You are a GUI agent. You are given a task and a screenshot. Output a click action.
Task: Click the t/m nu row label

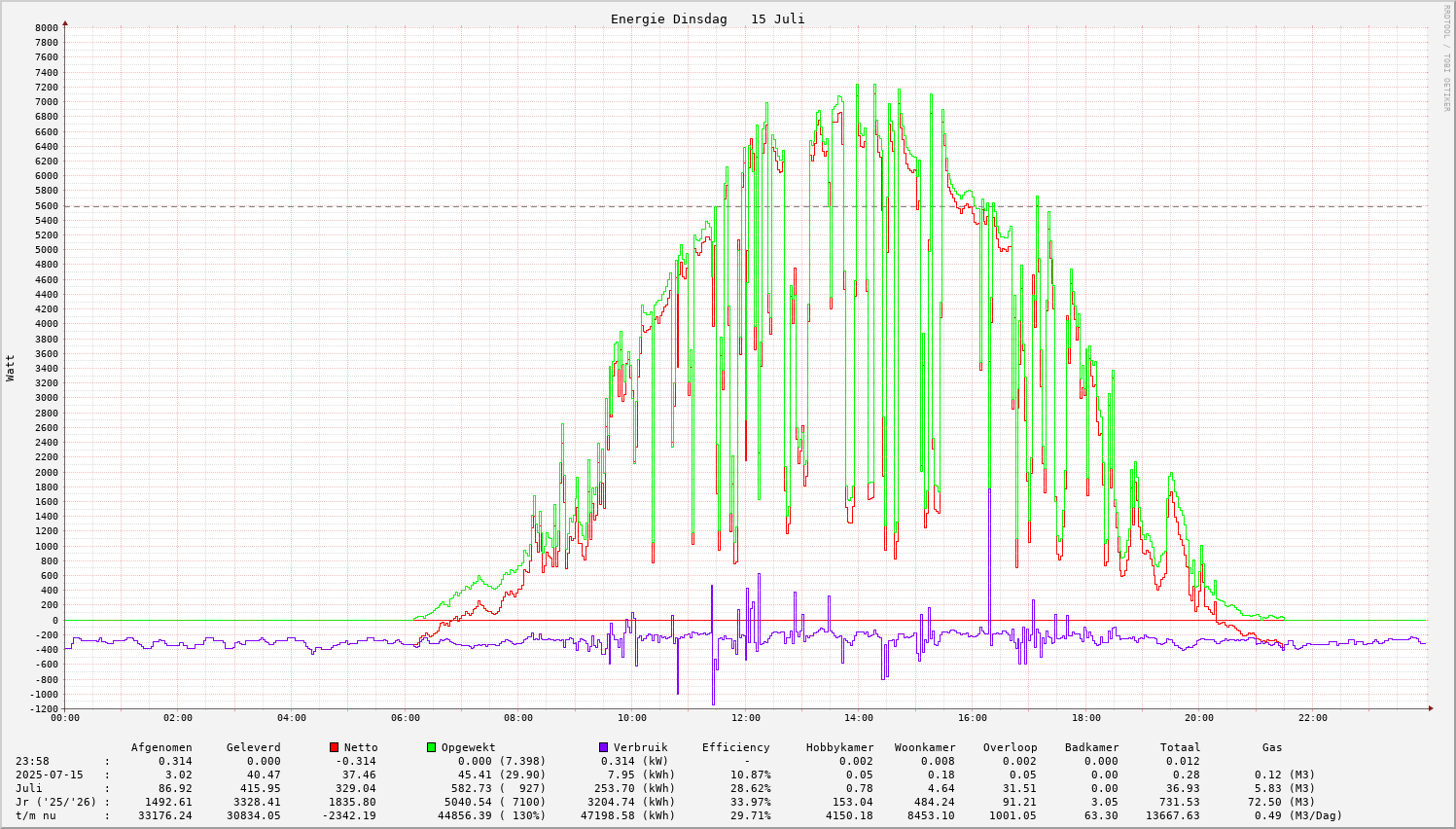[x=36, y=815]
